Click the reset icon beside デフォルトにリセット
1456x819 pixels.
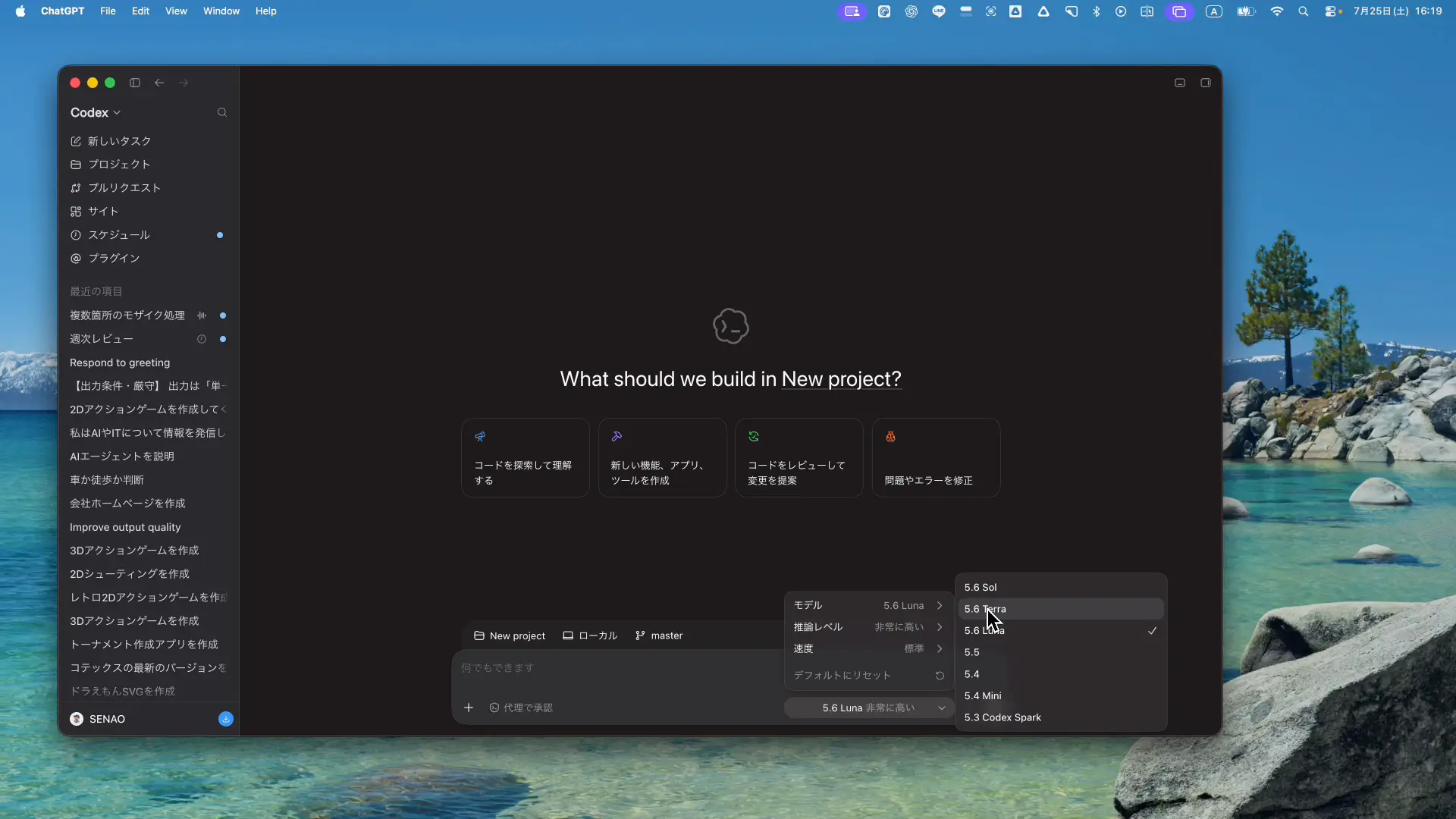point(940,675)
